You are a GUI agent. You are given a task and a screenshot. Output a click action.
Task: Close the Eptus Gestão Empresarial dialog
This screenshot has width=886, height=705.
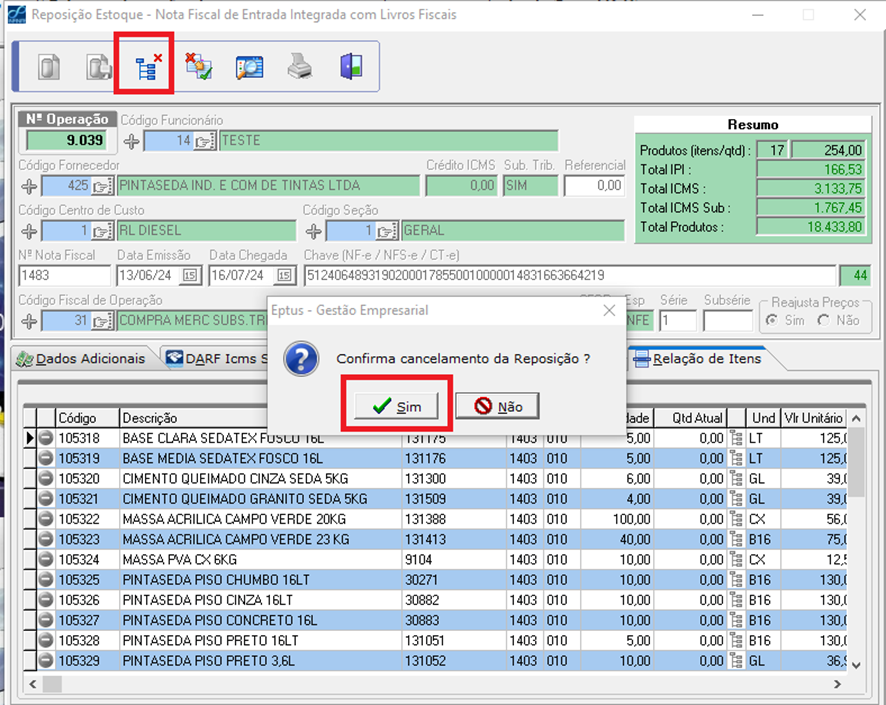coord(609,310)
